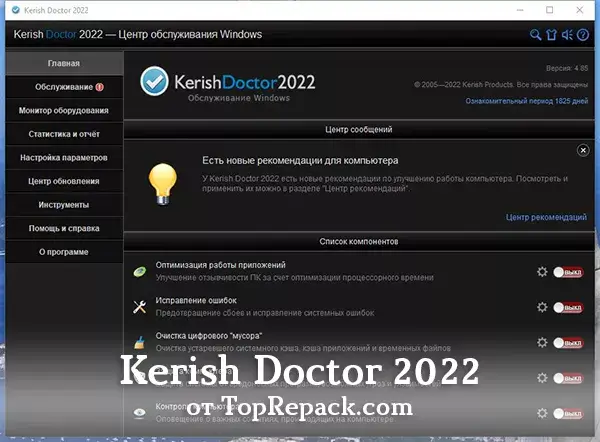
Task: Click the Ознакомительный период 1825 дней link
Action: pos(527,101)
